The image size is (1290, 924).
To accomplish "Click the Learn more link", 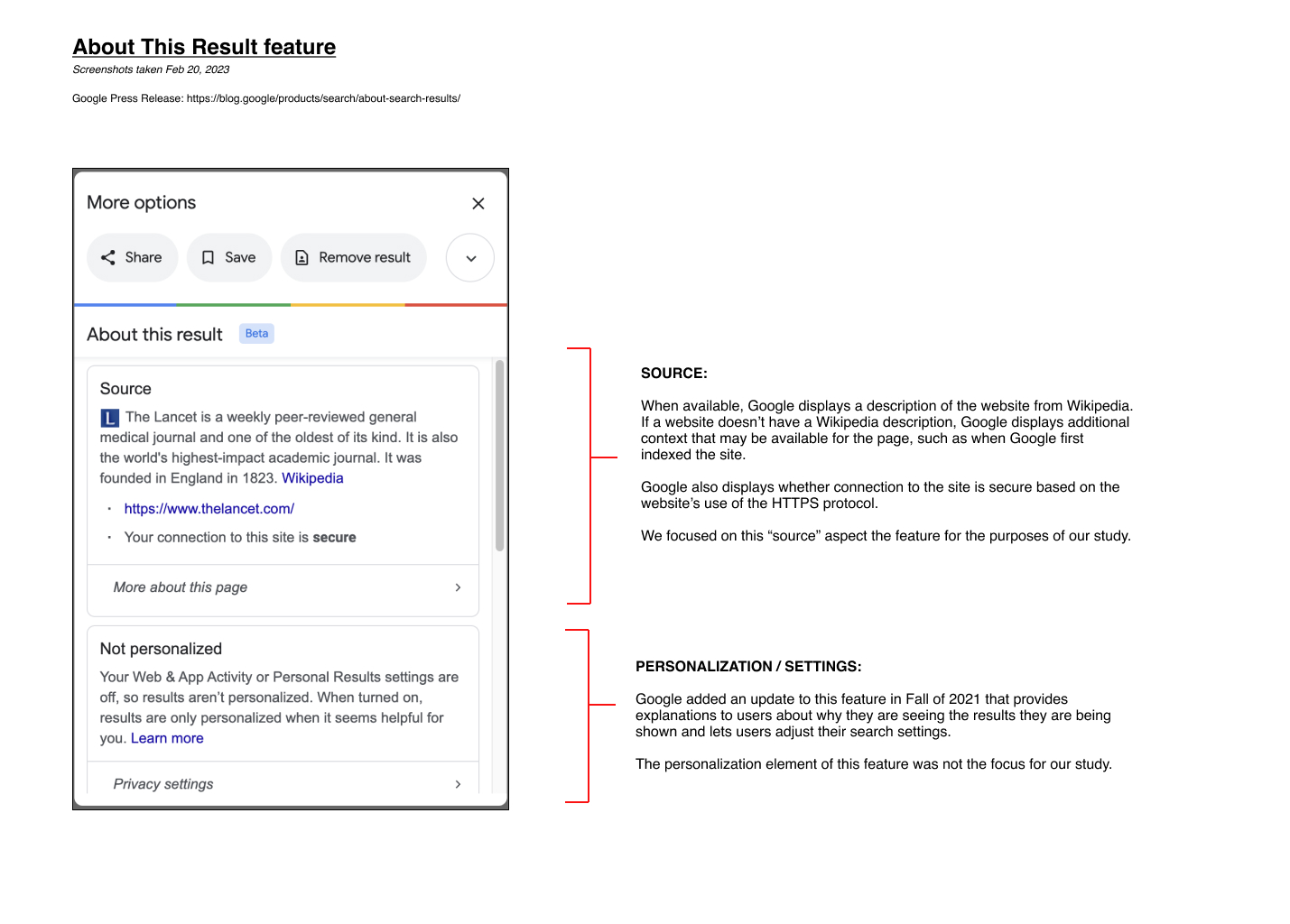I will tap(167, 738).
